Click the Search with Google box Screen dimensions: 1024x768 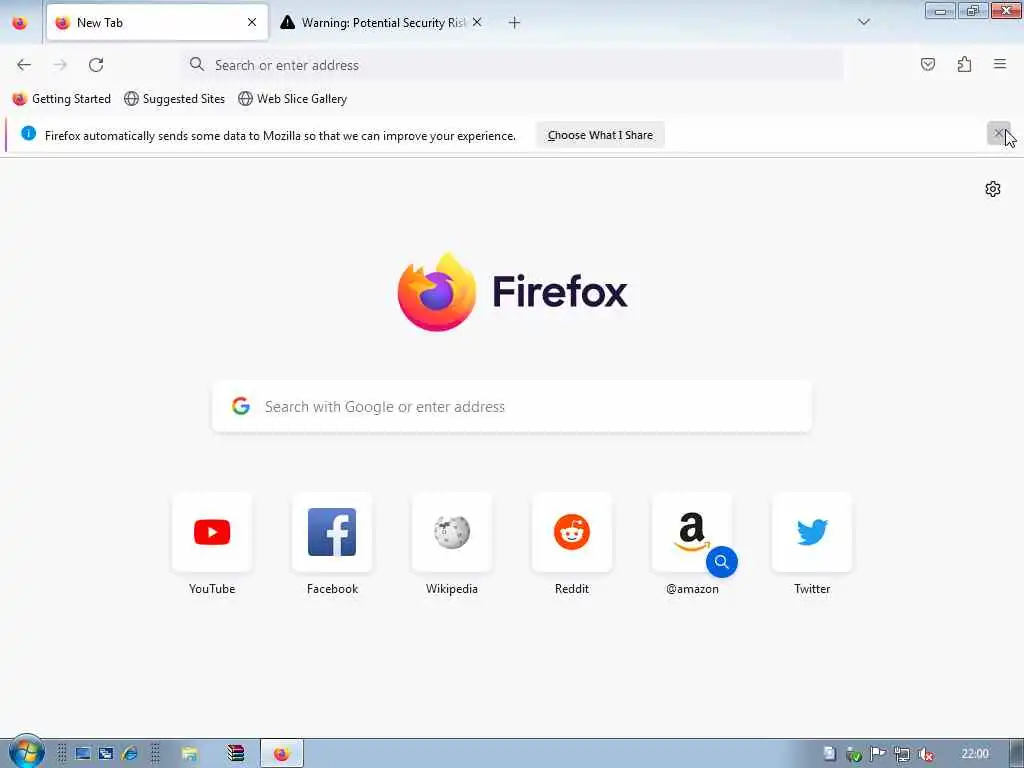pos(512,406)
